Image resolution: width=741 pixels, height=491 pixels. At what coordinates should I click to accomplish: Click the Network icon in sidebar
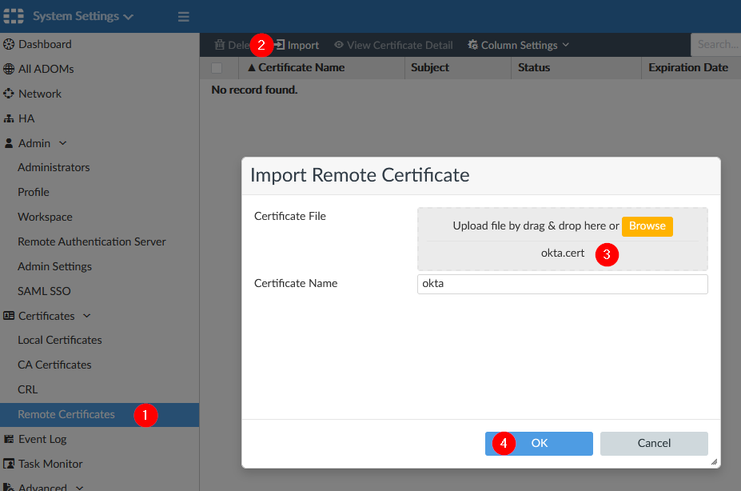pyautogui.click(x=9, y=94)
